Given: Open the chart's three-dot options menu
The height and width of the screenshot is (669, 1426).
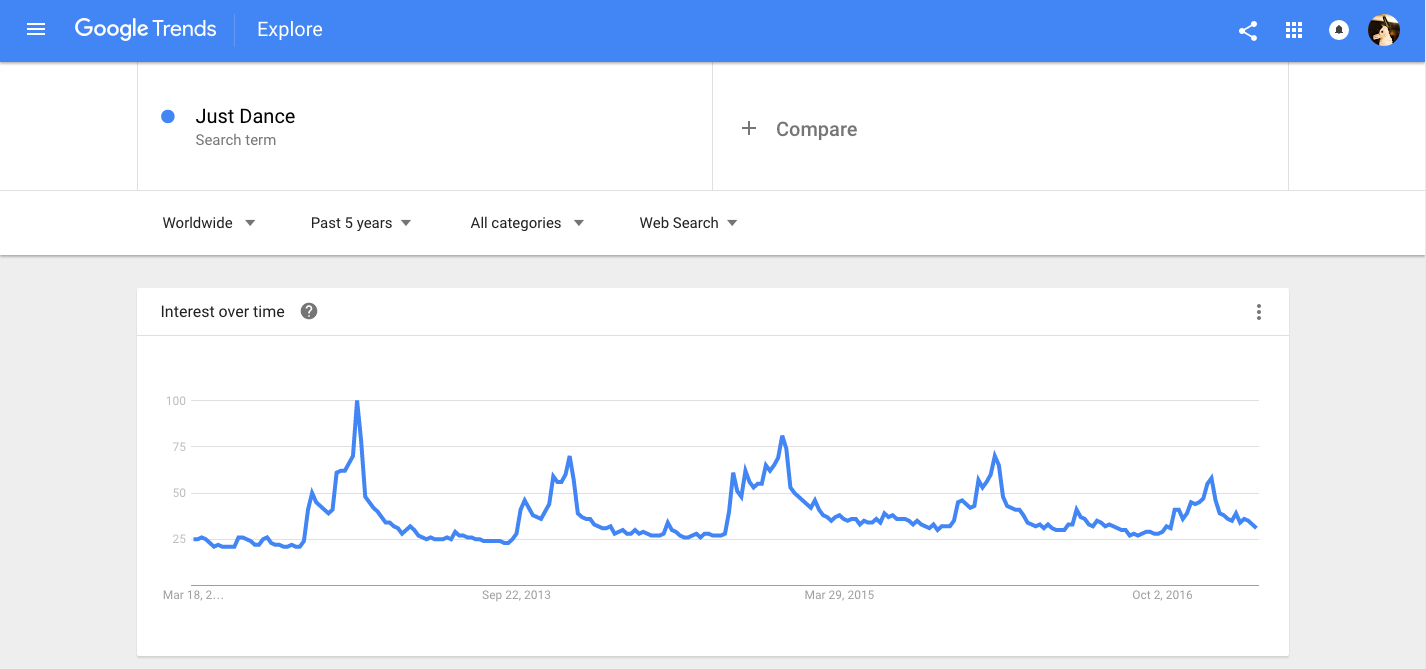Looking at the screenshot, I should click(x=1258, y=312).
